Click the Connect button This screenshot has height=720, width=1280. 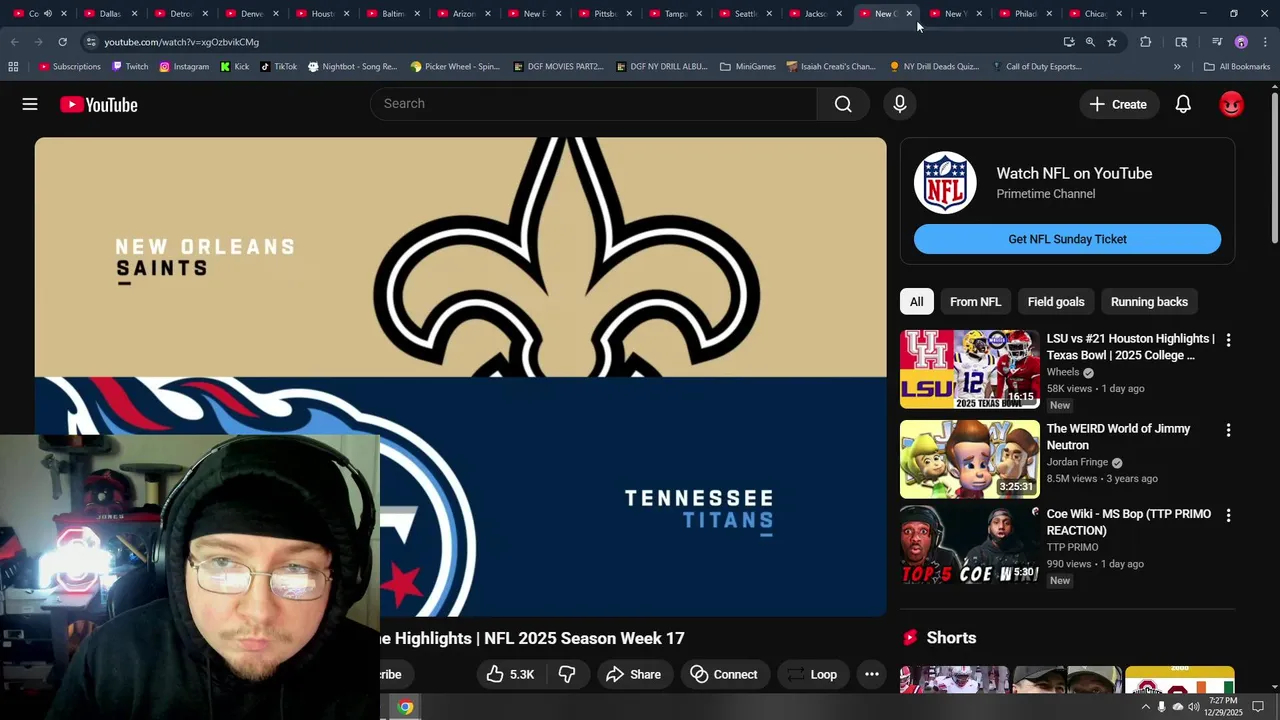pos(724,674)
